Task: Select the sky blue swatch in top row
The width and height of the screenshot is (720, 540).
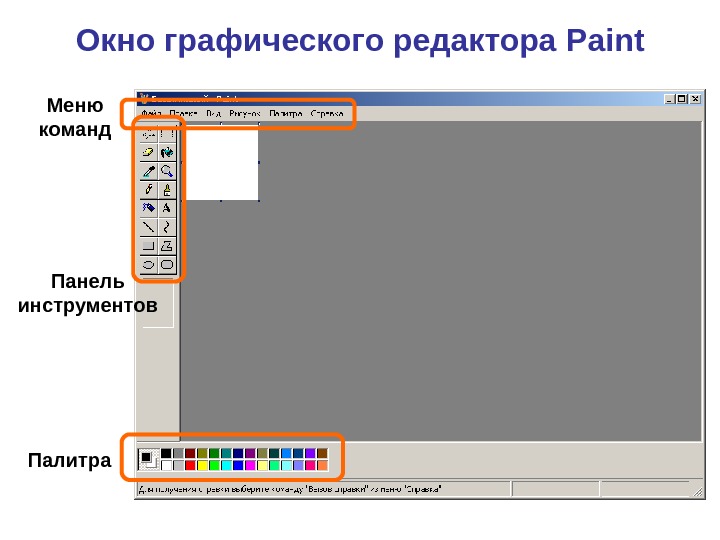Action: [286, 454]
